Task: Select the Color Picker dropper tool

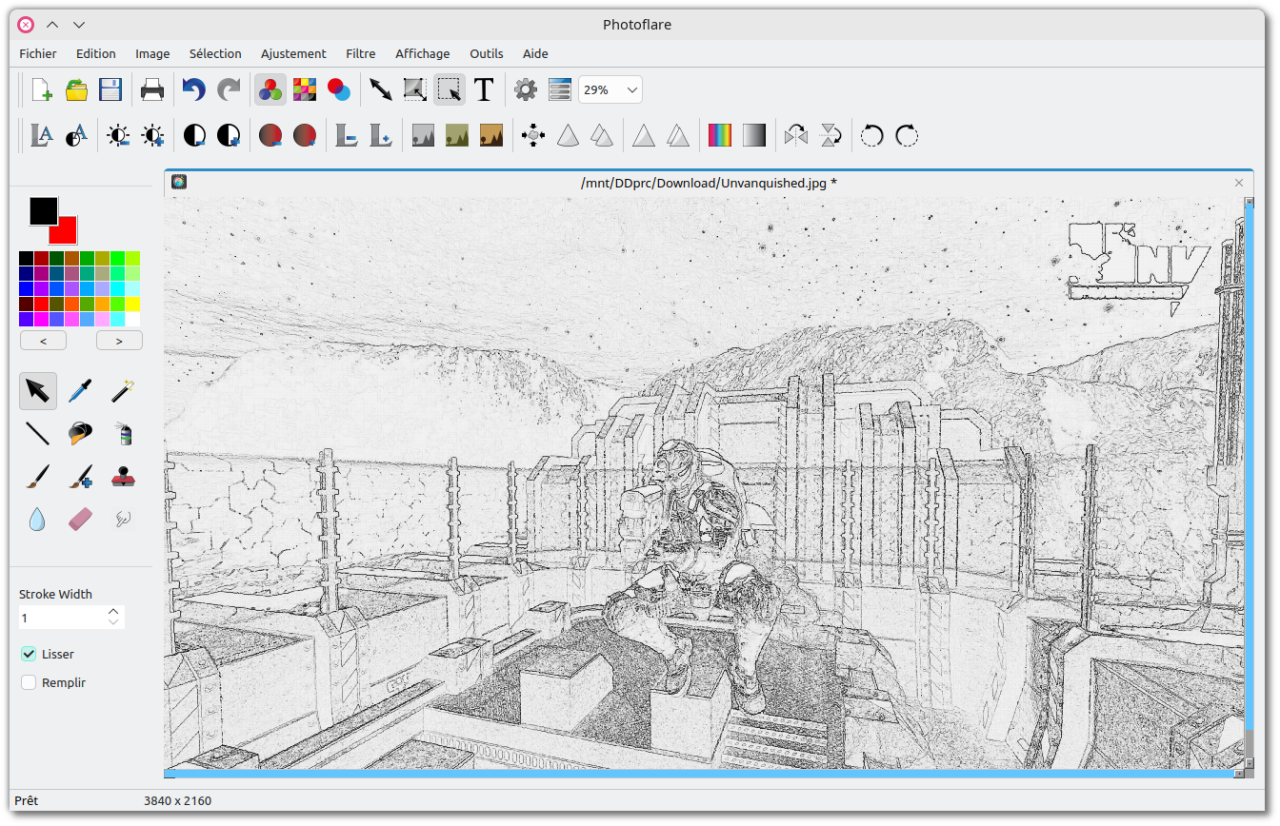Action: coord(80,390)
